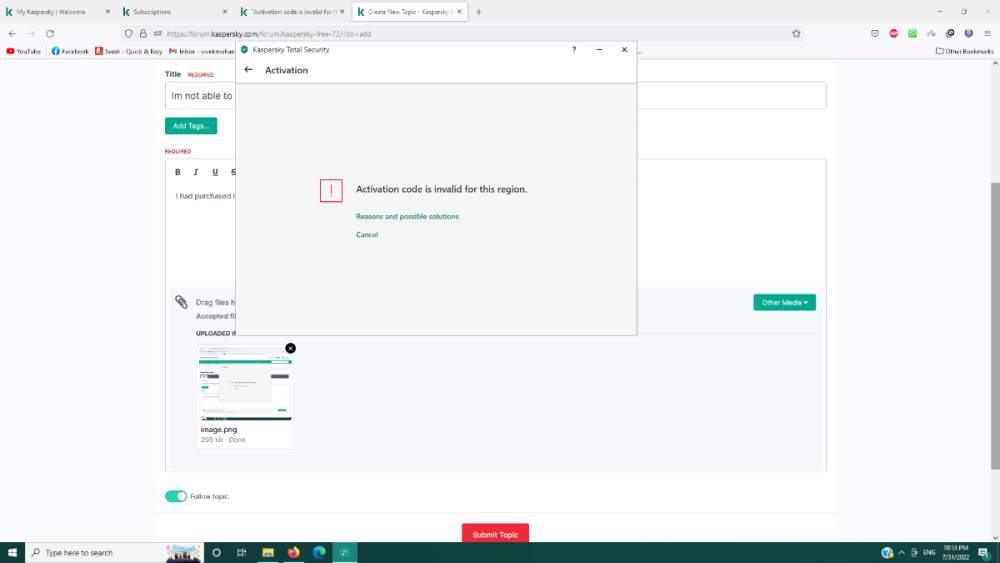Open the Windows Start menu
The width and height of the screenshot is (1000, 563).
12,553
